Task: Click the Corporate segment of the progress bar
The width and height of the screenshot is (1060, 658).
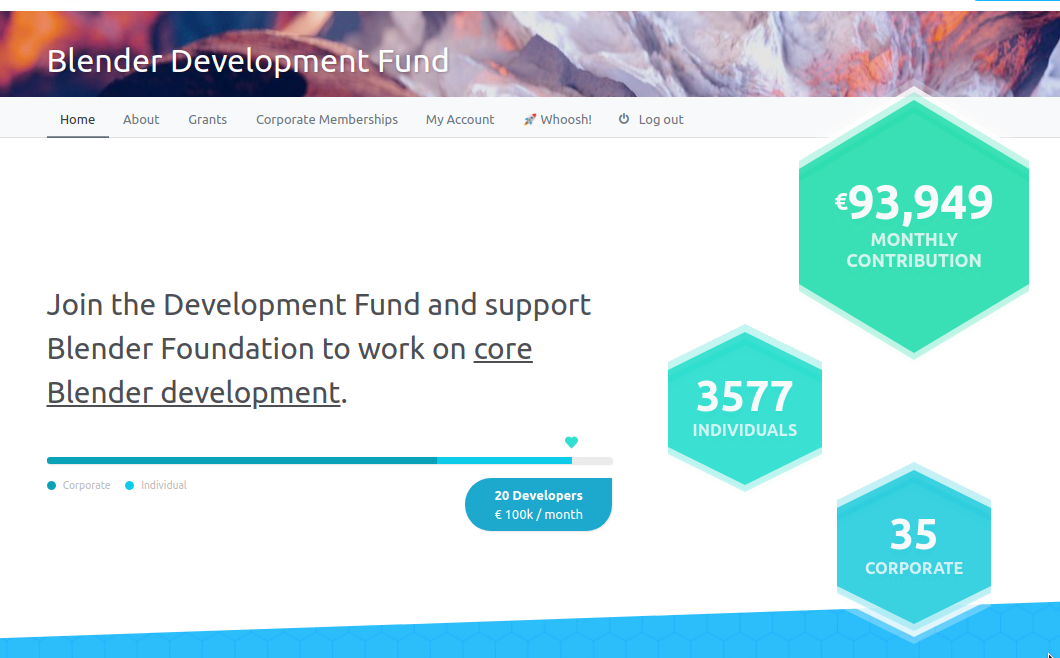Action: pyautogui.click(x=240, y=460)
